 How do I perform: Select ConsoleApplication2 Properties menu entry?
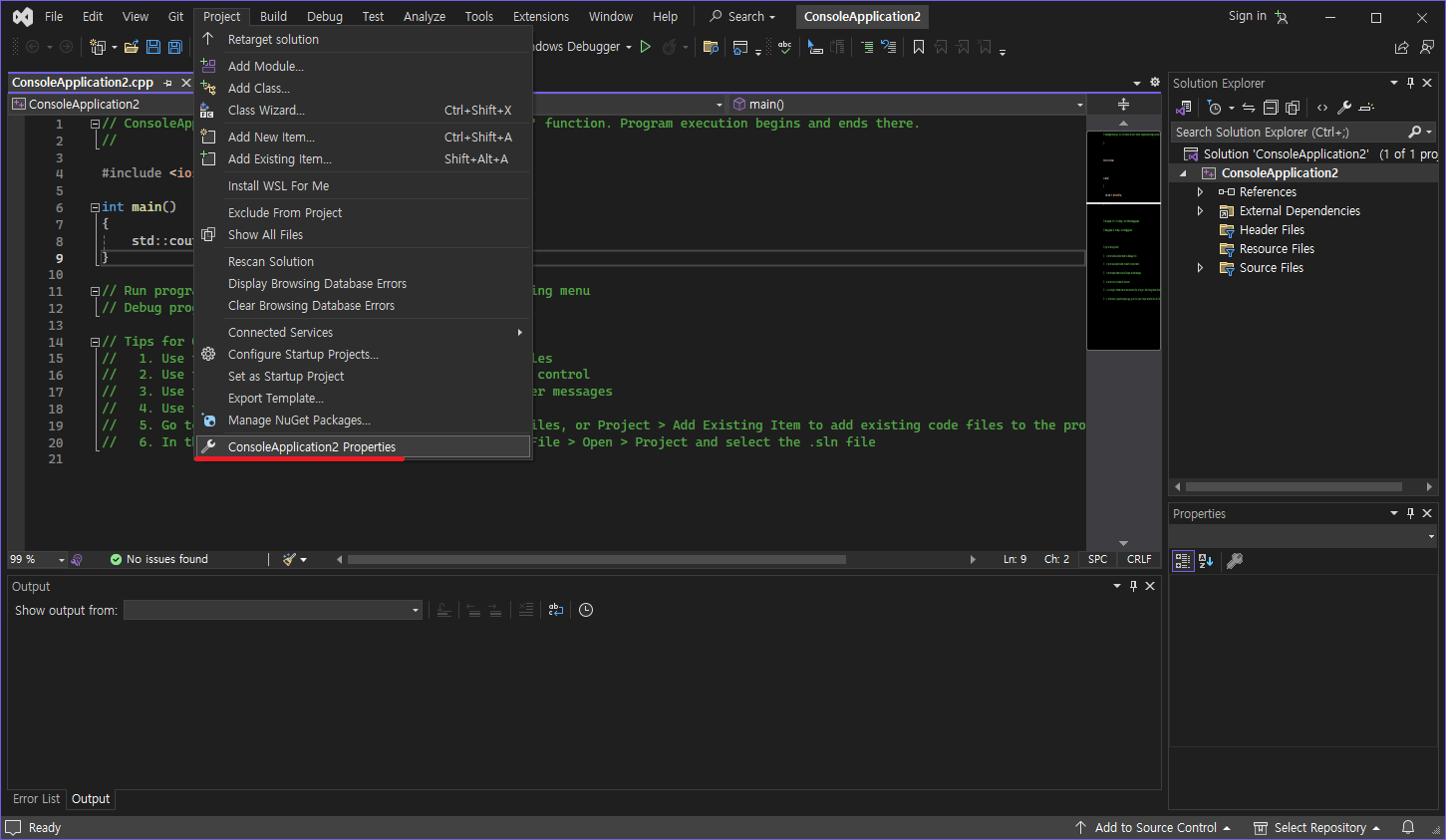[x=363, y=447]
